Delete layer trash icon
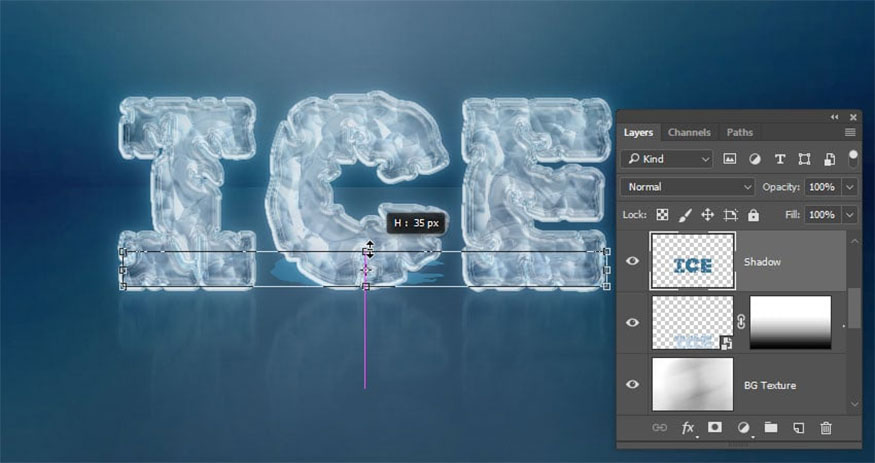875x463 pixels. pos(826,428)
